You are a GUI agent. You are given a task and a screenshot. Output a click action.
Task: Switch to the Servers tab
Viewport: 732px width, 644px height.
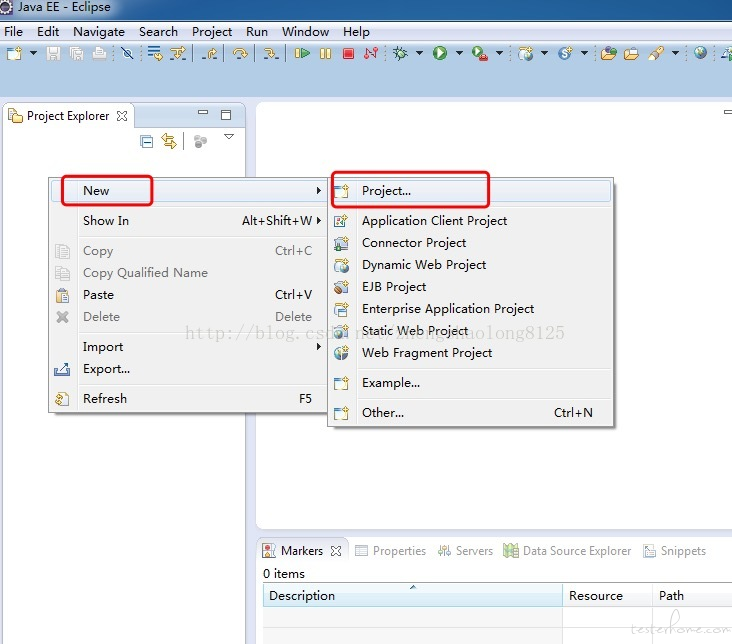[465, 551]
